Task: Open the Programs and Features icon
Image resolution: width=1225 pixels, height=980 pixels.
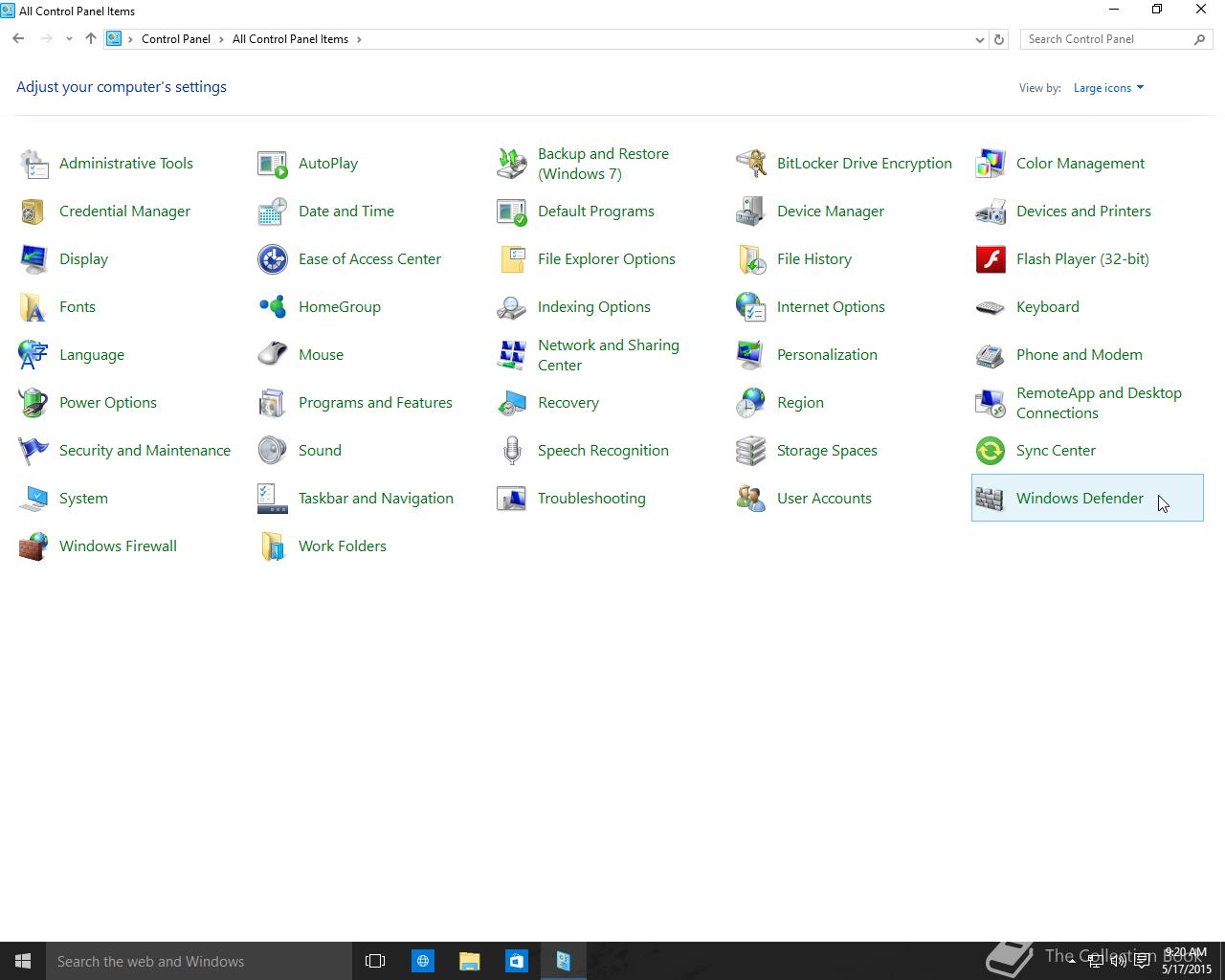Action: tap(273, 403)
